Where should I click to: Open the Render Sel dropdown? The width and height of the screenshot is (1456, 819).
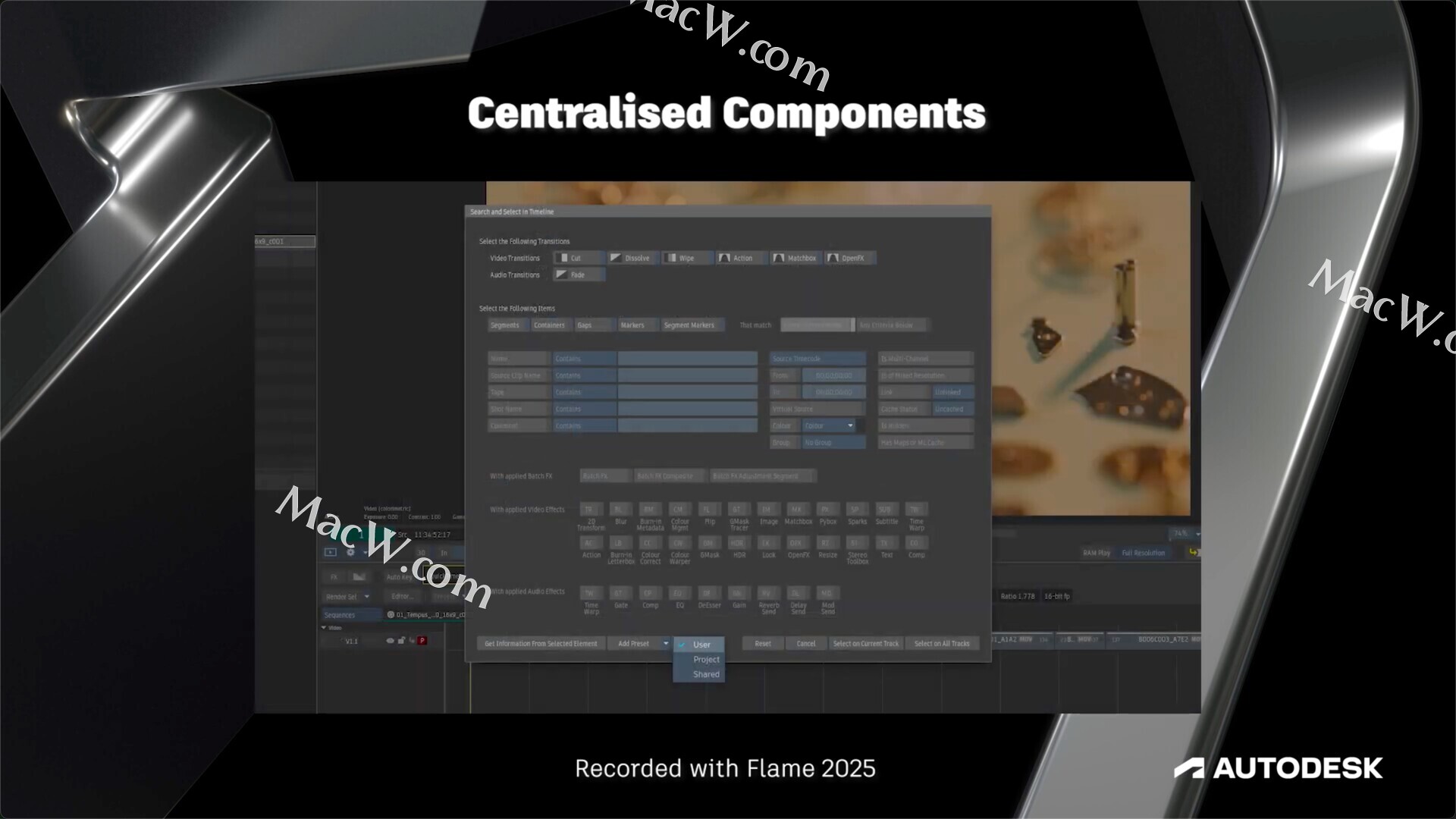tap(347, 597)
